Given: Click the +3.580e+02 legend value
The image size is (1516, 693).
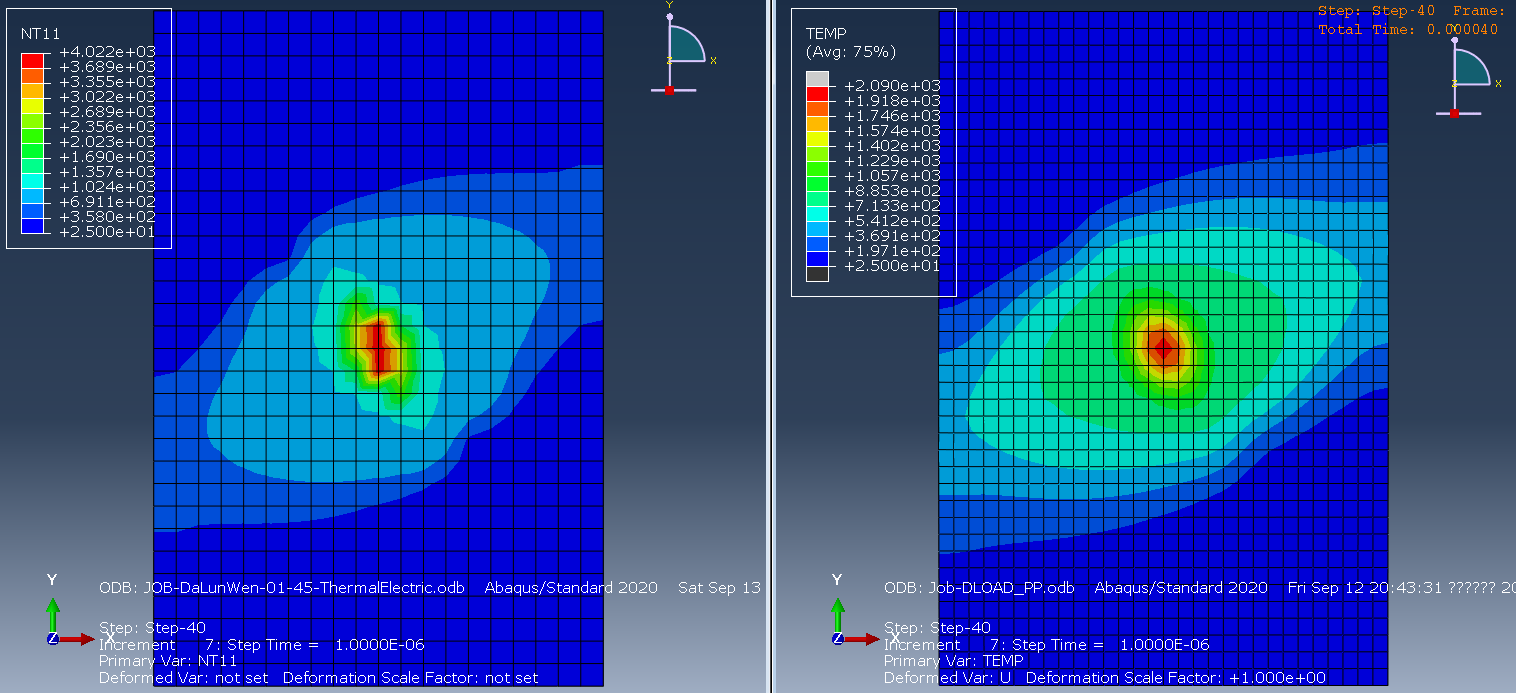Looking at the screenshot, I should click(x=107, y=217).
